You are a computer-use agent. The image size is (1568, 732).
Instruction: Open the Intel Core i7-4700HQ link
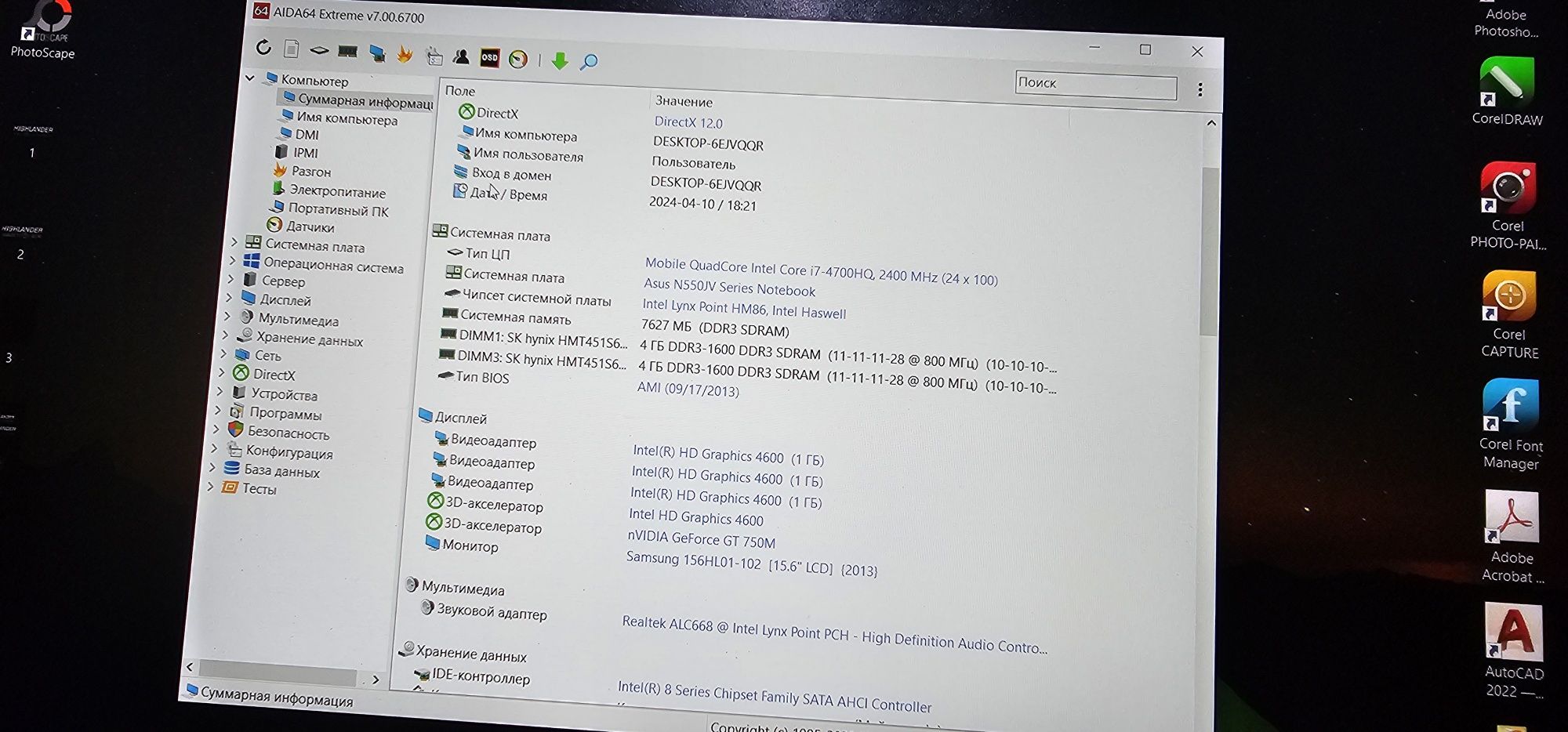821,271
